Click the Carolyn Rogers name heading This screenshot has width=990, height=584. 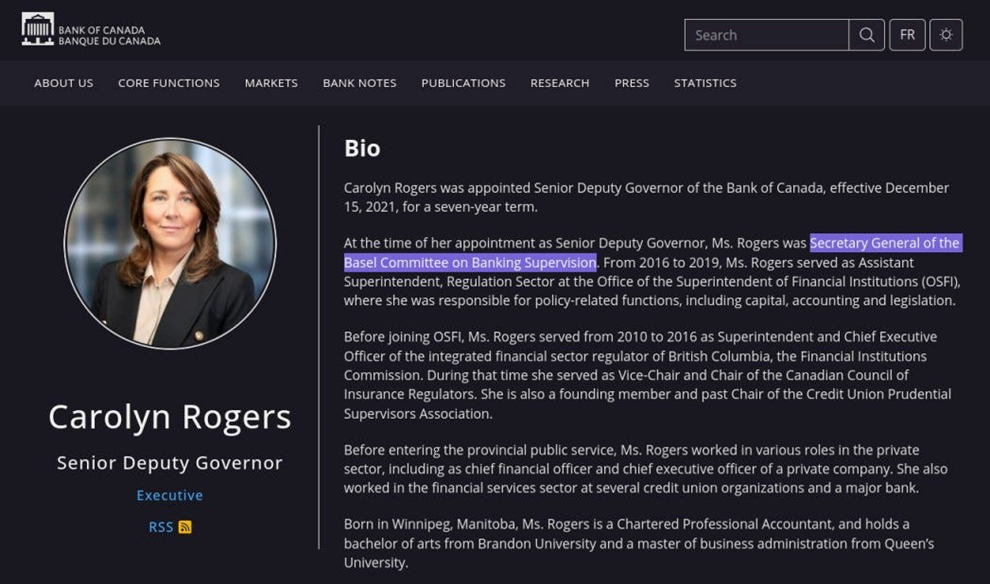[x=170, y=417]
